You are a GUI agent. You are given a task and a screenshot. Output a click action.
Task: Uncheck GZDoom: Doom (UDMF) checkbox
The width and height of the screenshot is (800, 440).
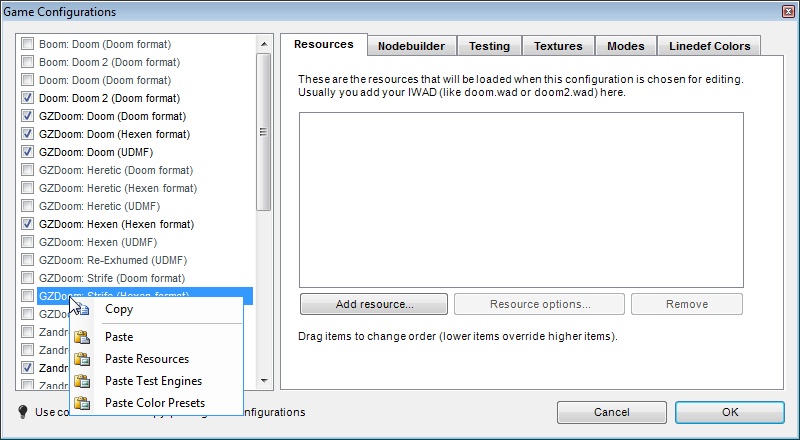[x=28, y=152]
